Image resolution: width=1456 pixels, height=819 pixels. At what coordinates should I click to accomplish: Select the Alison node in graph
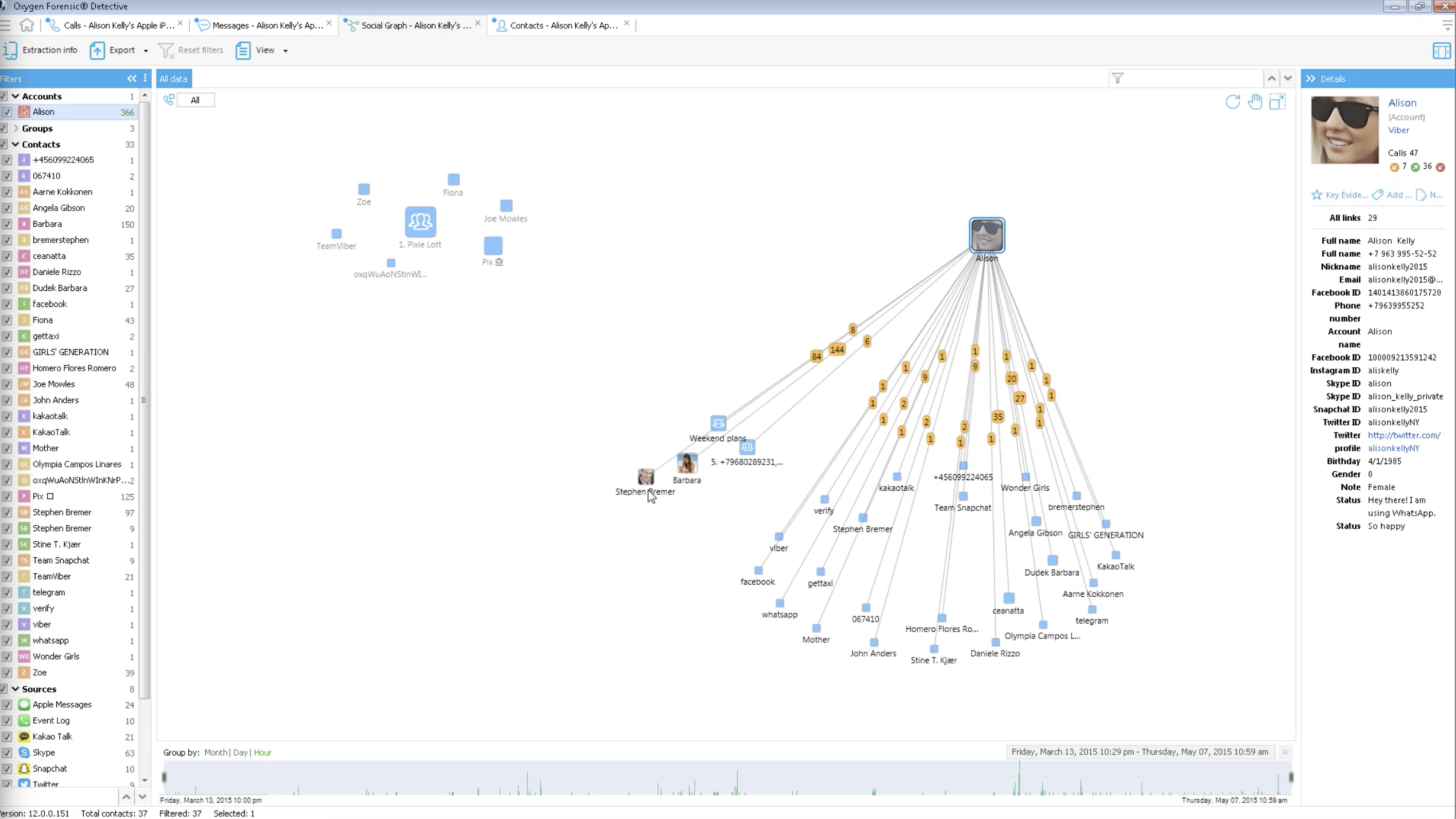tap(987, 235)
